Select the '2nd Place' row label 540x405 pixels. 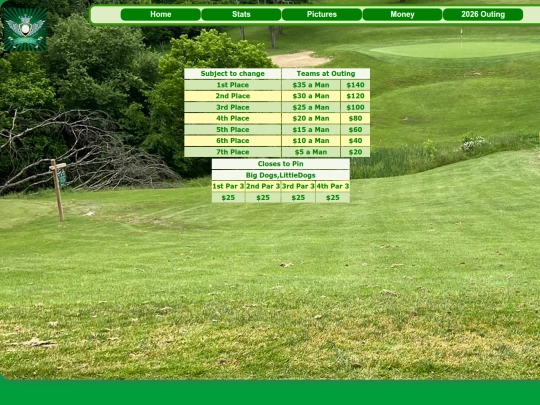tap(233, 96)
